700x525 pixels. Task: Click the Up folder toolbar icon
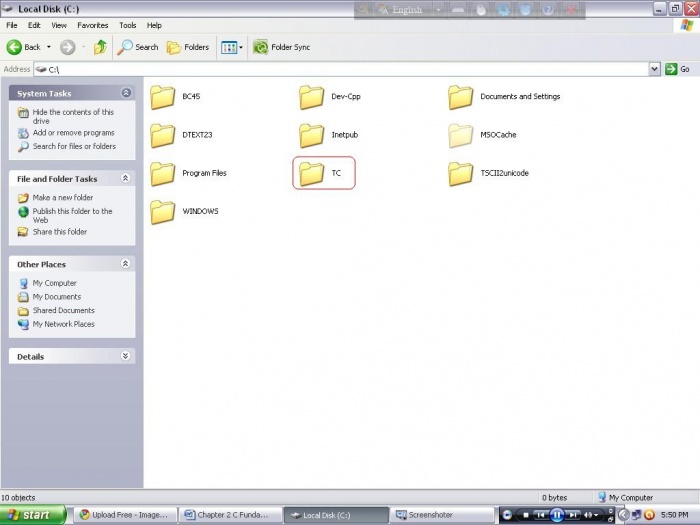pos(100,47)
